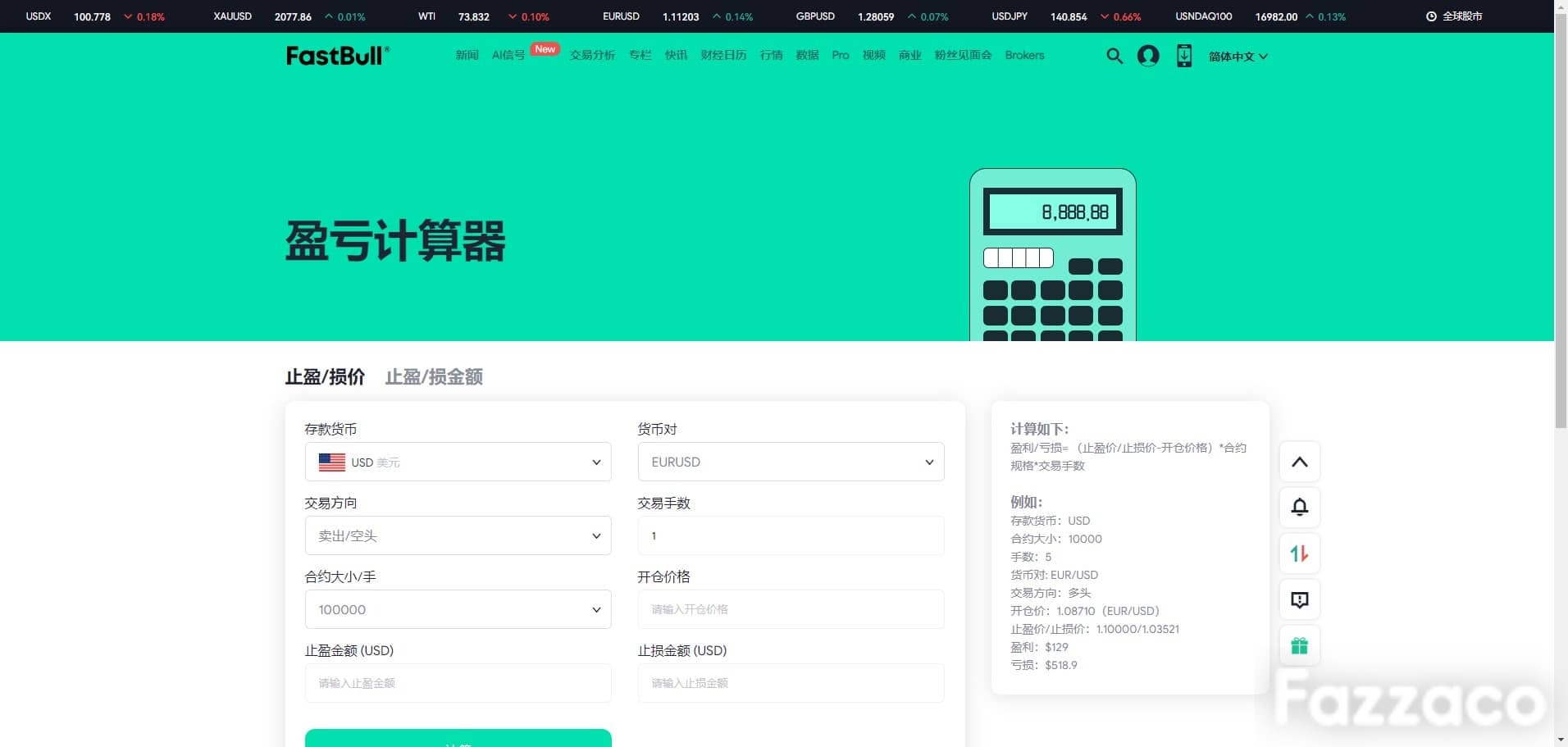Open the notification bell icon
1568x747 pixels.
point(1300,508)
